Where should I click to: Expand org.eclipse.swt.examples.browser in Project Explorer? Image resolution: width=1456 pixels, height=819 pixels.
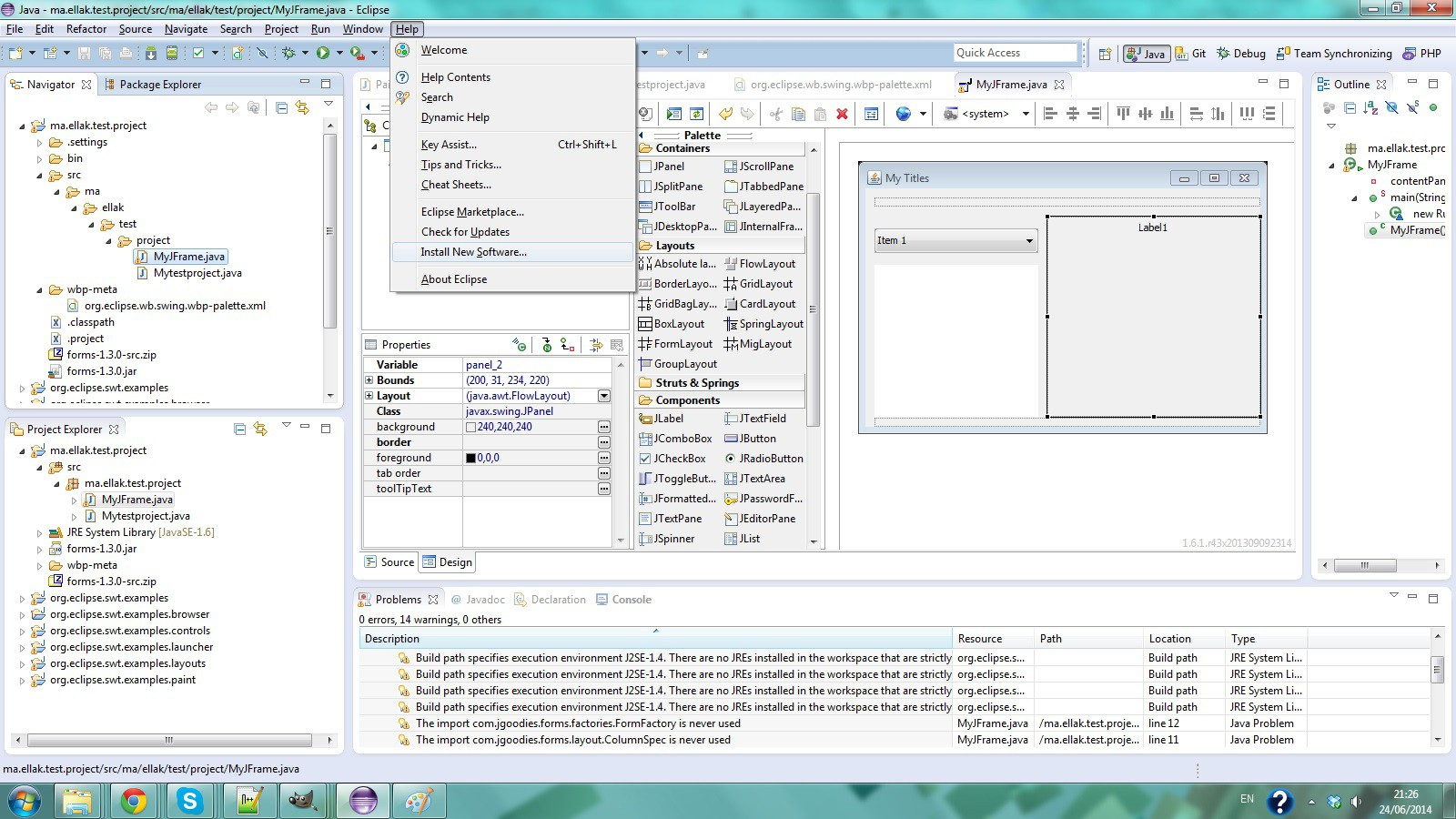(22, 614)
